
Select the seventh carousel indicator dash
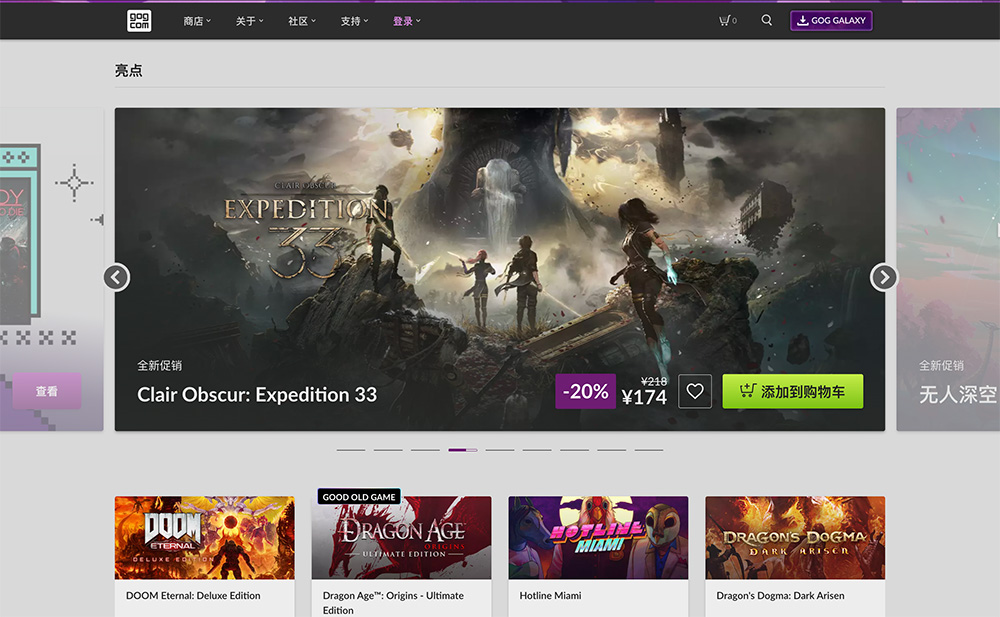coord(575,450)
